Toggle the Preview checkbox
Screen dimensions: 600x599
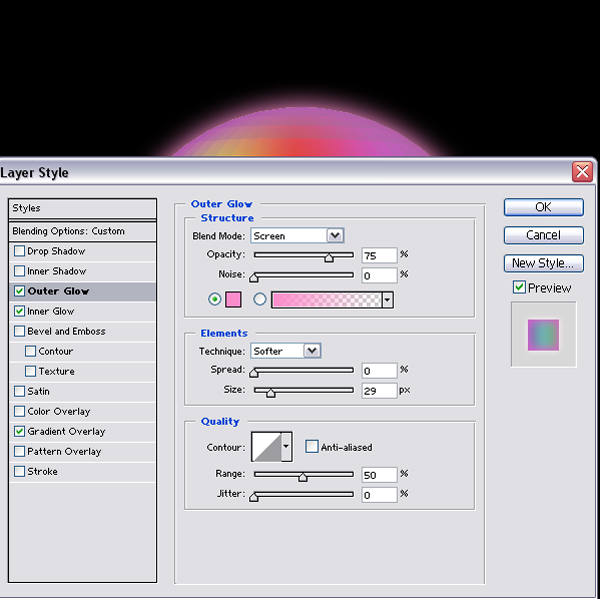tap(519, 287)
